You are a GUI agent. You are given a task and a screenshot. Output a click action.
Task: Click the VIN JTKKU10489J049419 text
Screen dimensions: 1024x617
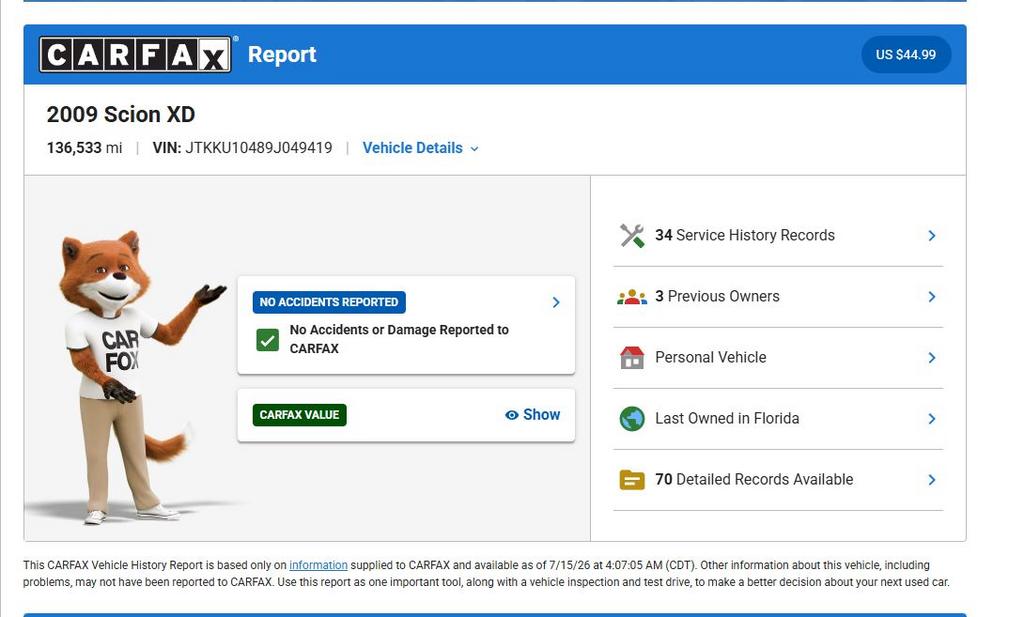coord(242,148)
